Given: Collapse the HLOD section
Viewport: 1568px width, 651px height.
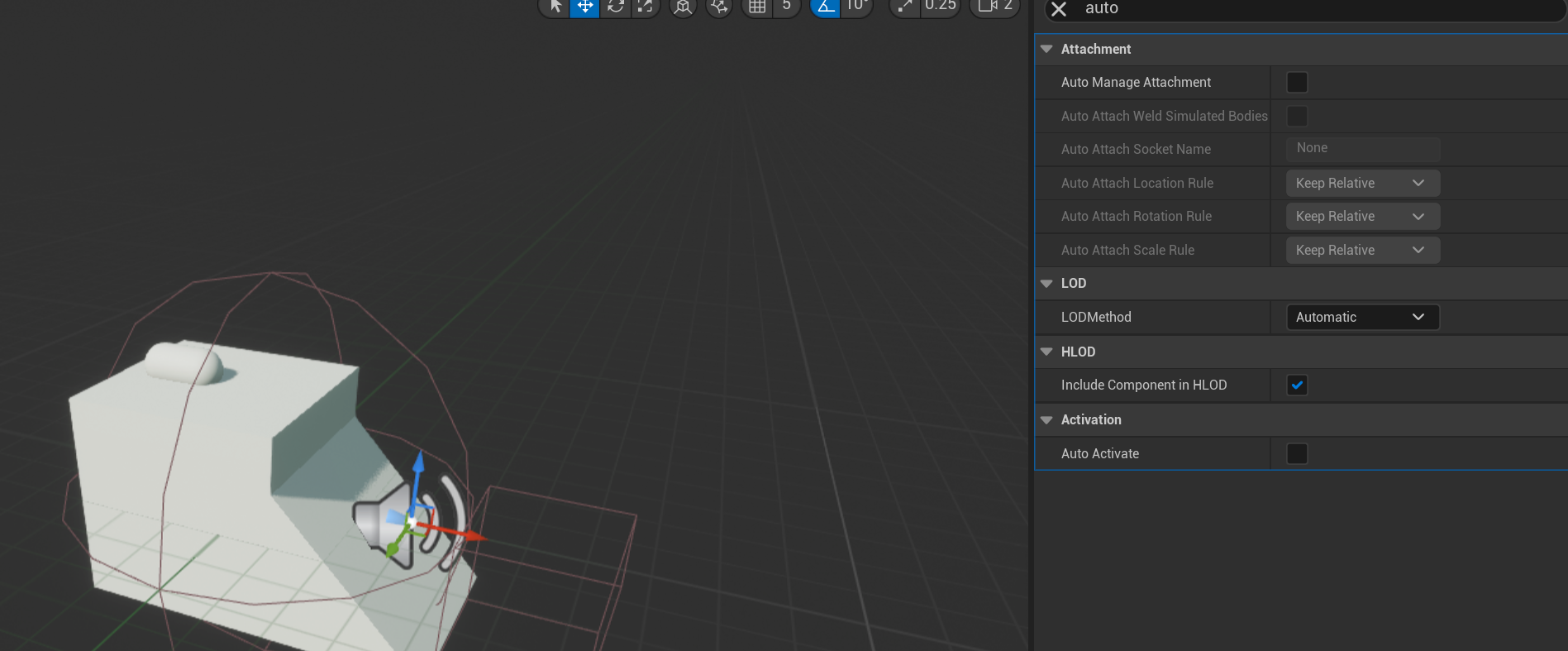Looking at the screenshot, I should [1046, 352].
